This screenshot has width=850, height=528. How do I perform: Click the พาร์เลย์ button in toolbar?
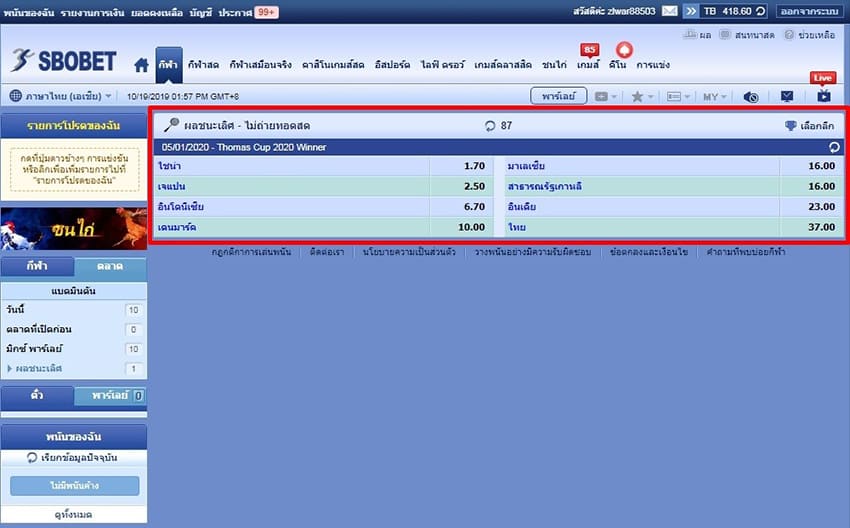[558, 96]
